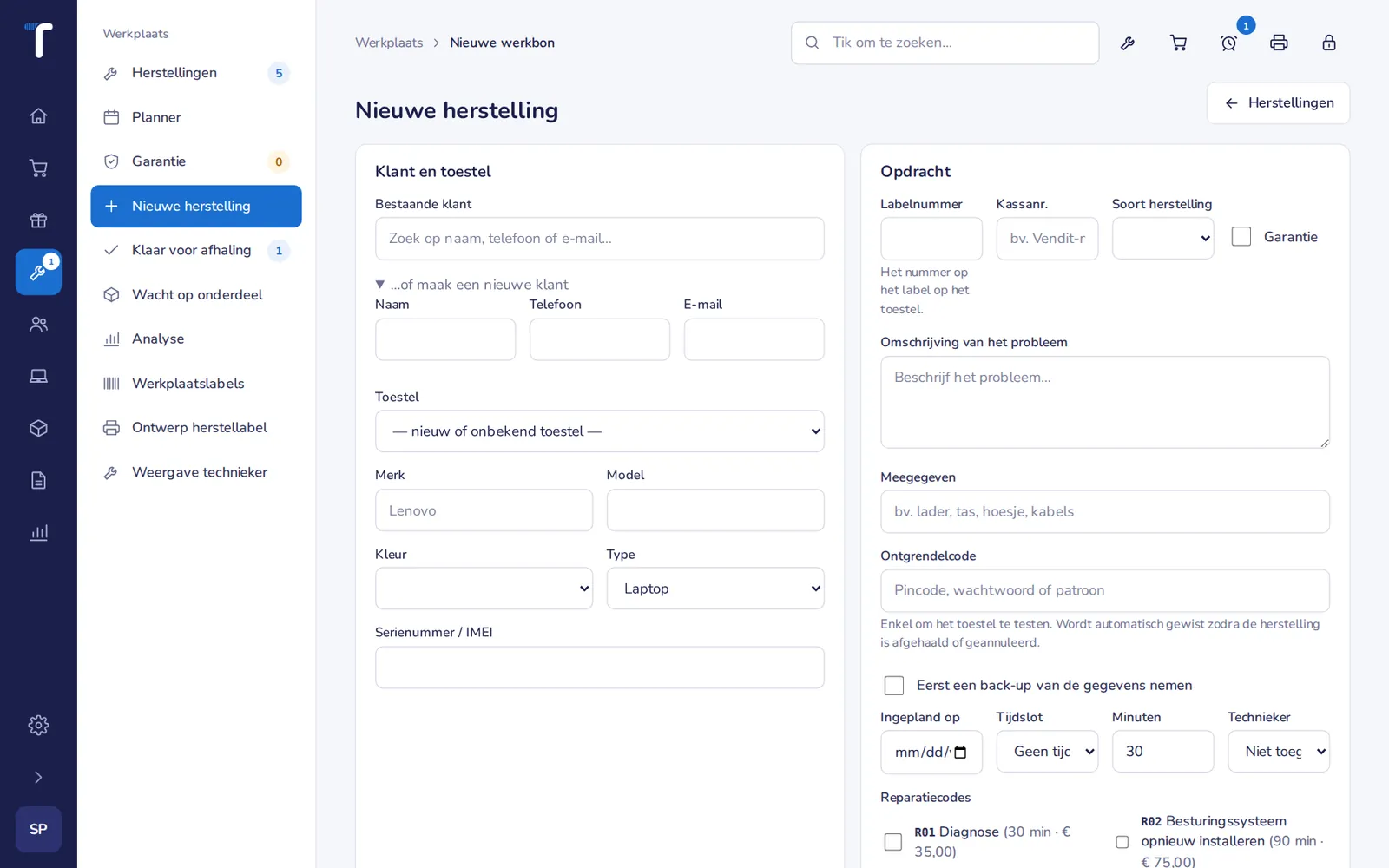
Task: Open settings gear in left rail
Action: click(38, 725)
